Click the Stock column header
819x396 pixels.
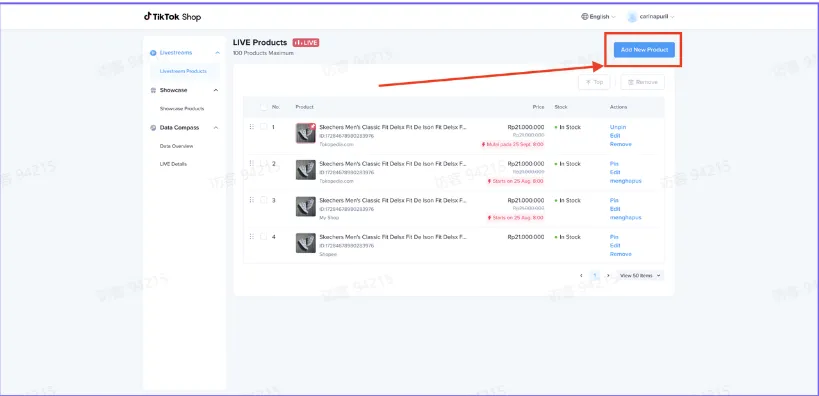[560, 107]
